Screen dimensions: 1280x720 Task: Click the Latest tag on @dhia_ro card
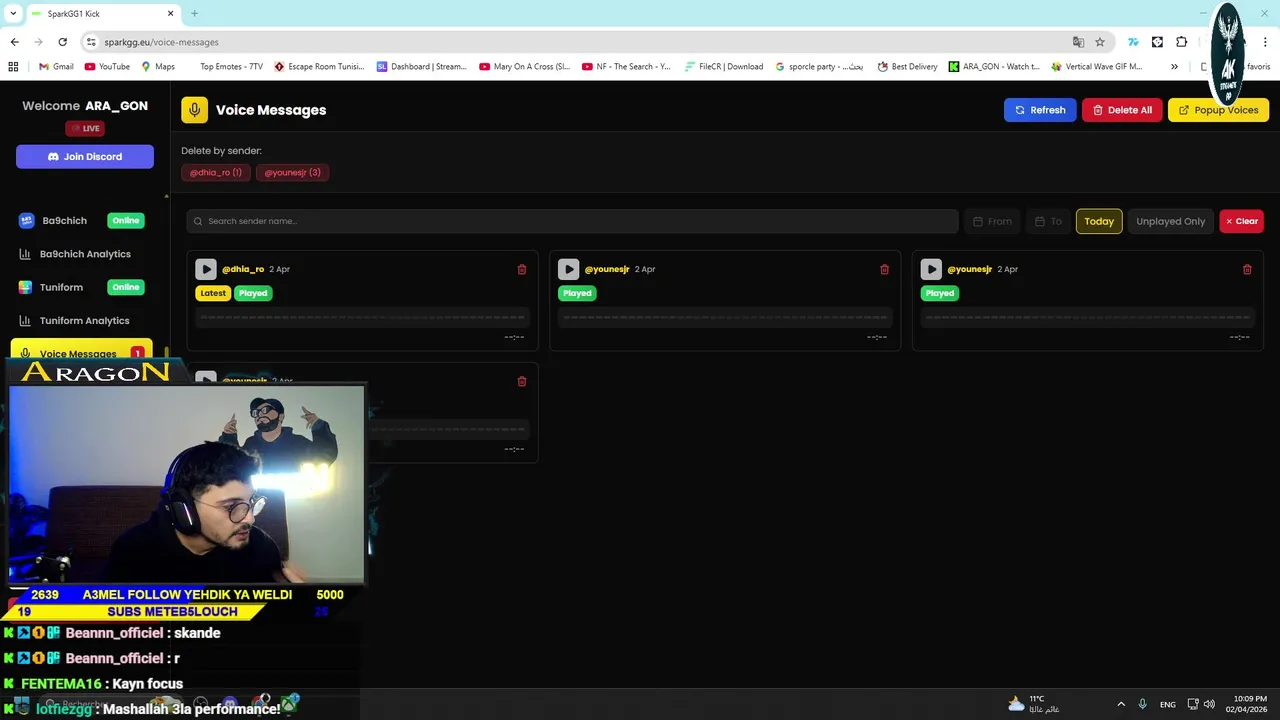point(213,293)
